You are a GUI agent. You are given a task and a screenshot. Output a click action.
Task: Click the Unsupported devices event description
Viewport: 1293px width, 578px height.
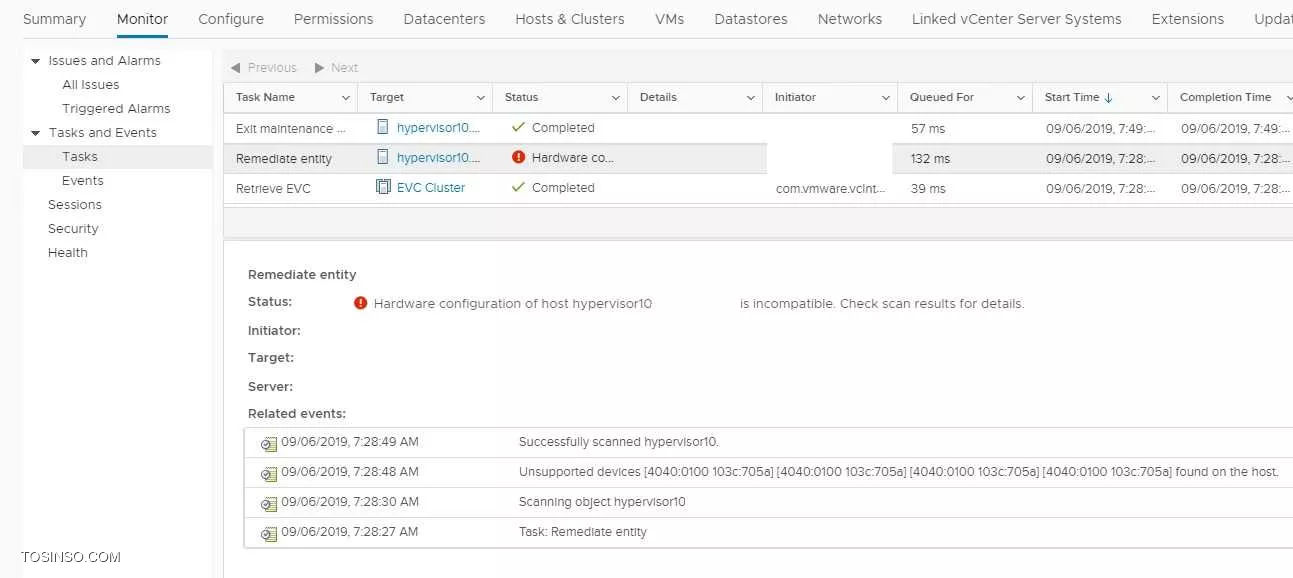point(899,472)
